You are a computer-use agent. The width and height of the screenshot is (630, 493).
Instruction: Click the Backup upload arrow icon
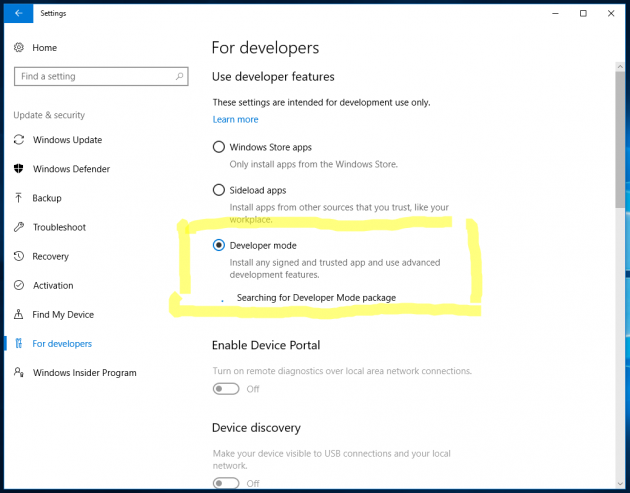tap(18, 198)
